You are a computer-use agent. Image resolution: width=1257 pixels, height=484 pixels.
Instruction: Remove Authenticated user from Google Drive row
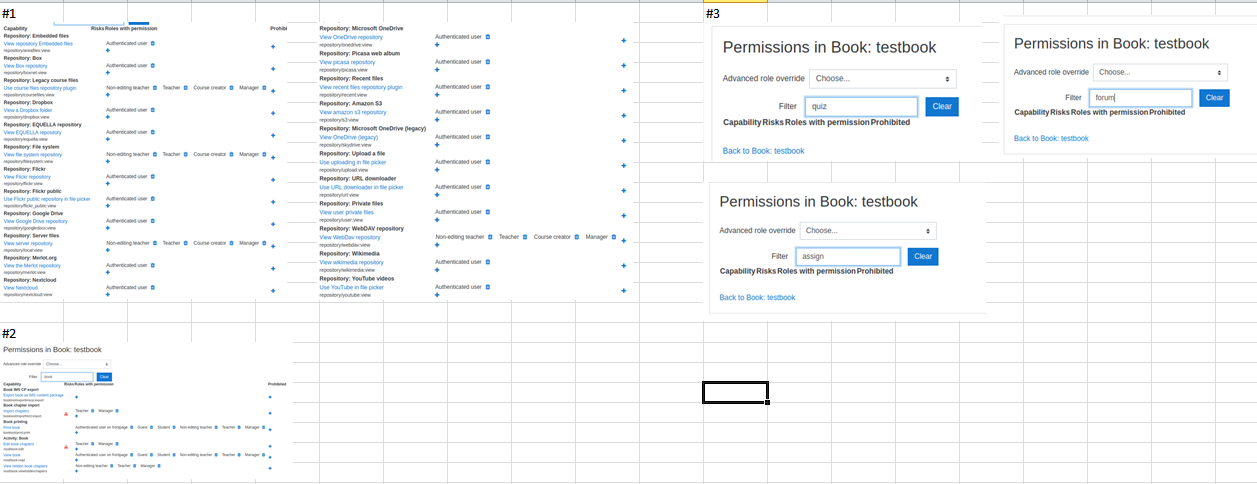(153, 221)
